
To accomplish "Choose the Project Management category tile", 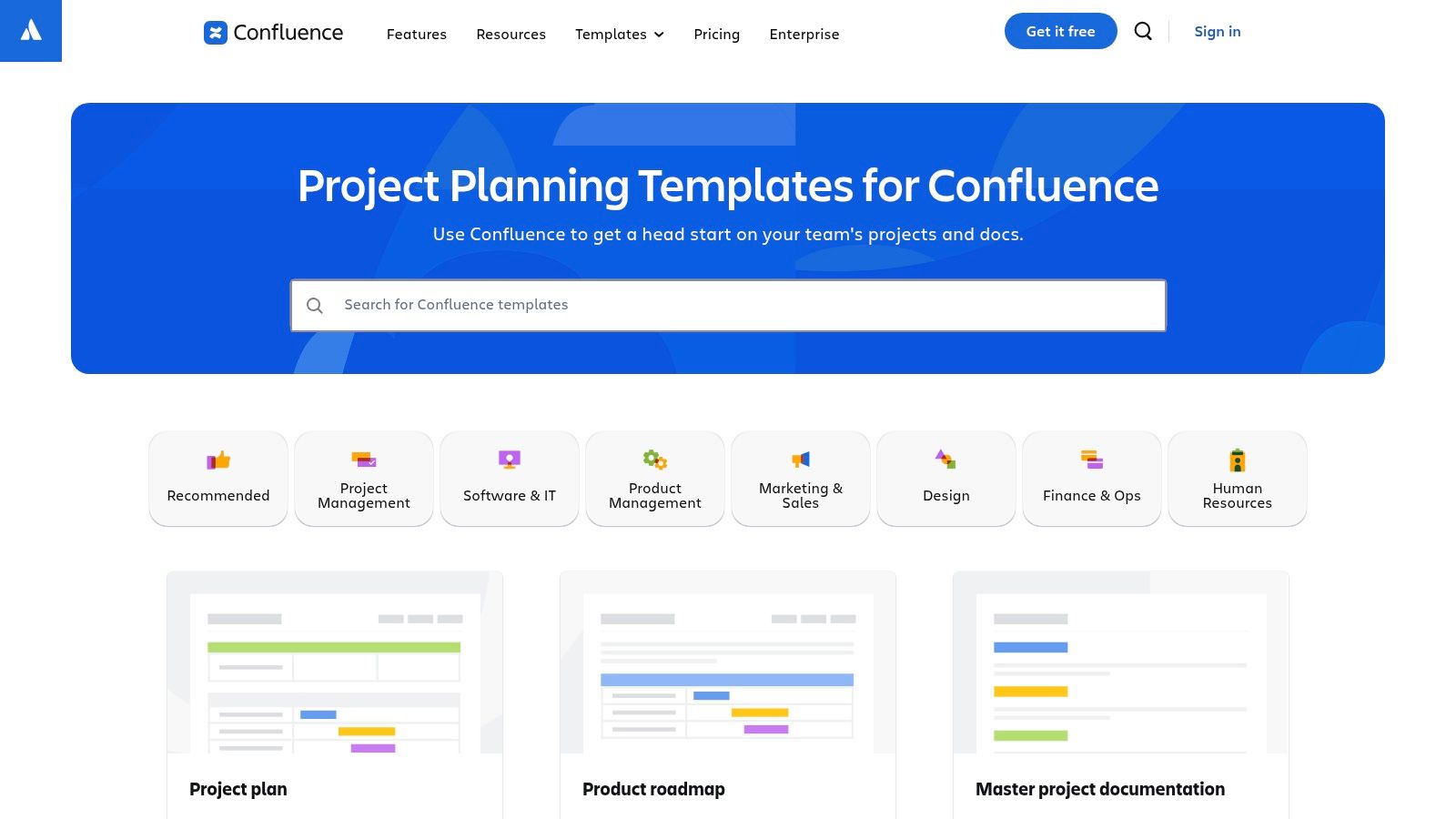I will (x=364, y=479).
